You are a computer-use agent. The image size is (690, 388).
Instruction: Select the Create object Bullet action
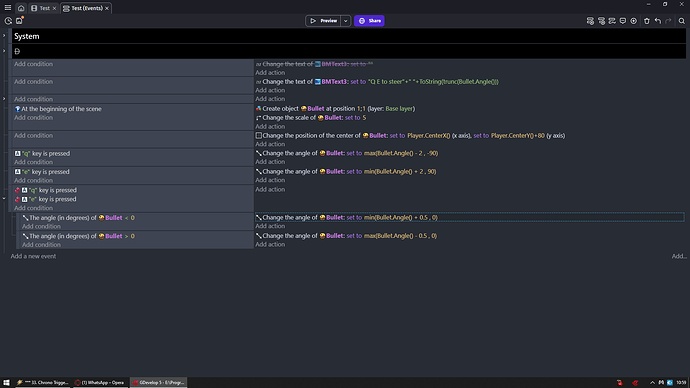click(335, 109)
